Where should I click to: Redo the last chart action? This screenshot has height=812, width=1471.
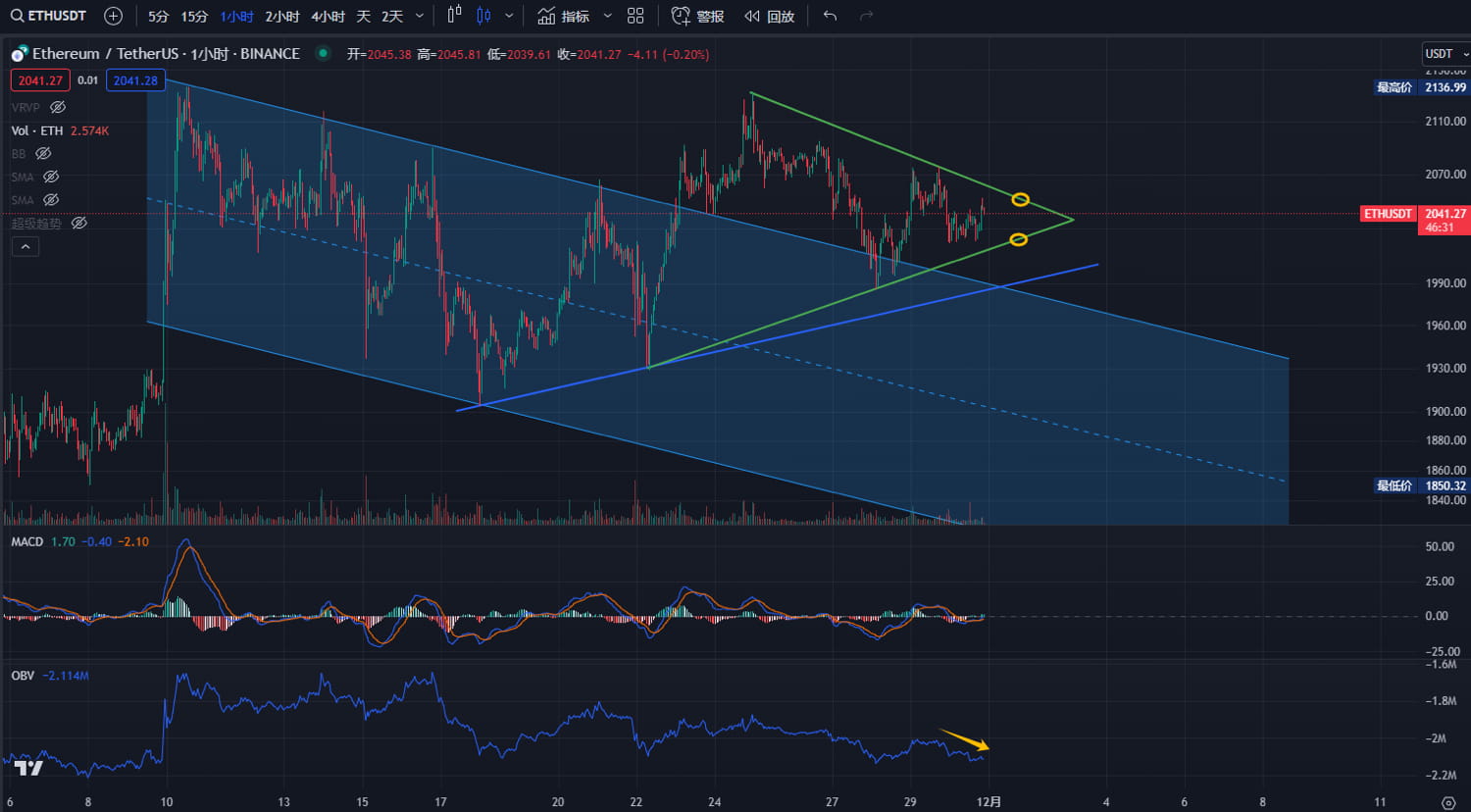(x=866, y=16)
